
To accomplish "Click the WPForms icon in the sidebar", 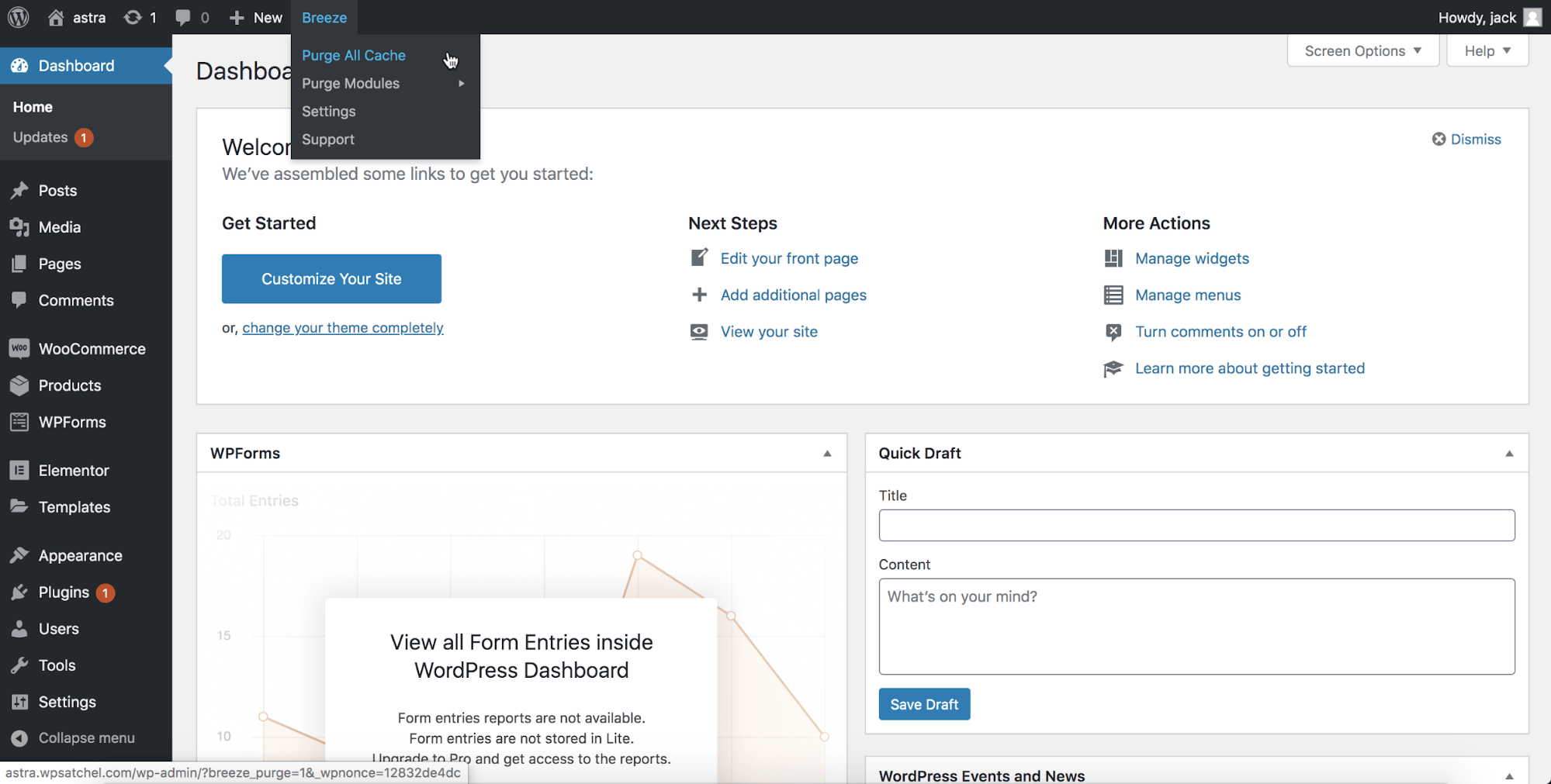I will [19, 422].
